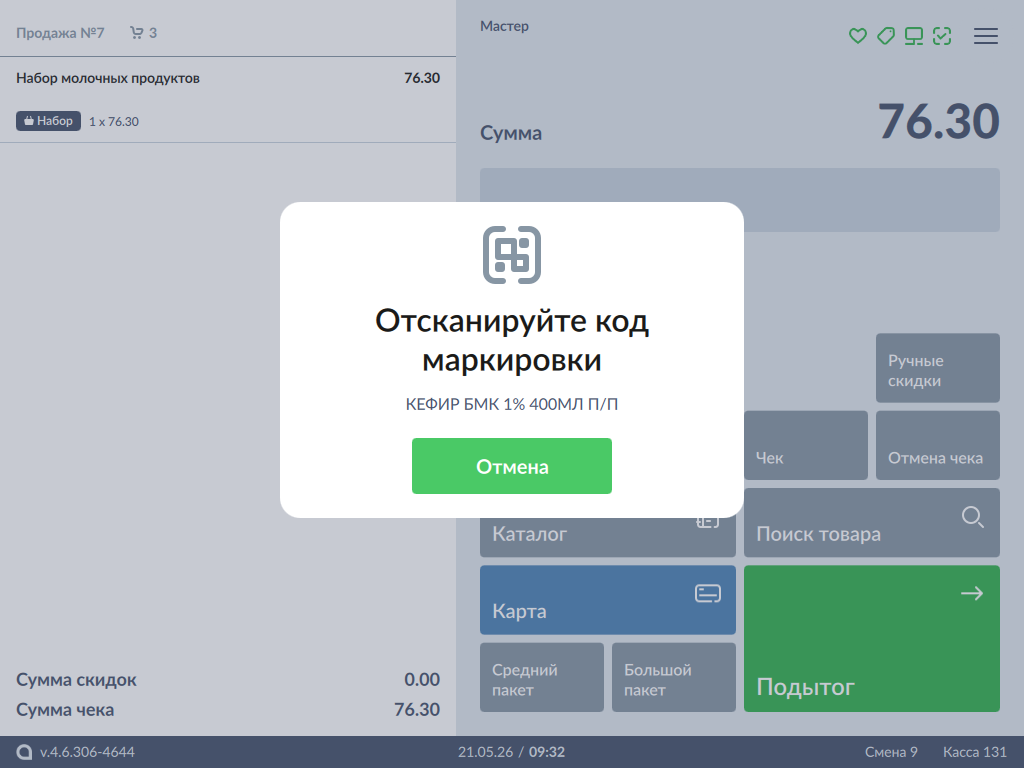Pay by Карта button

607,600
